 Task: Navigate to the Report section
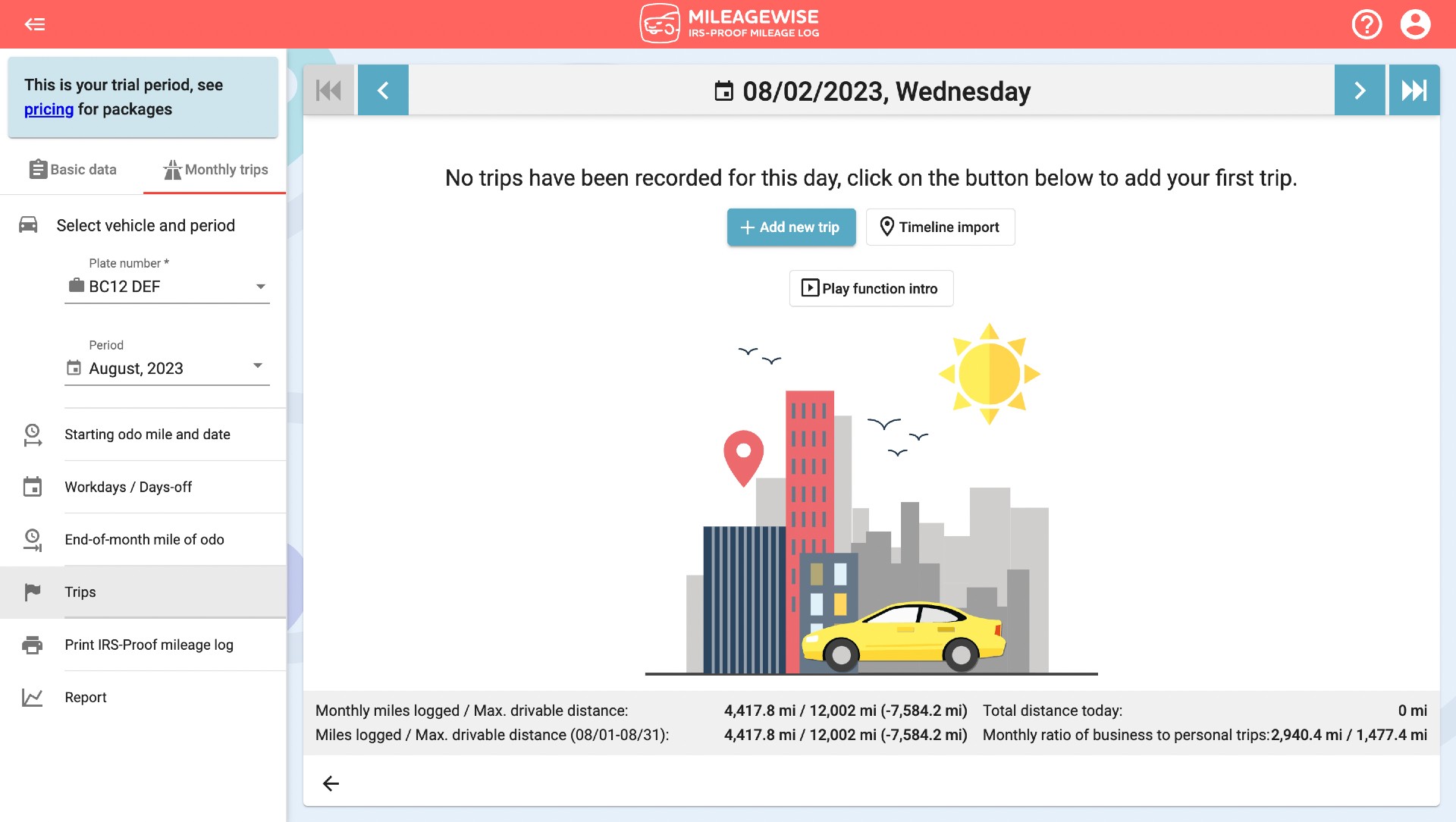click(x=85, y=697)
